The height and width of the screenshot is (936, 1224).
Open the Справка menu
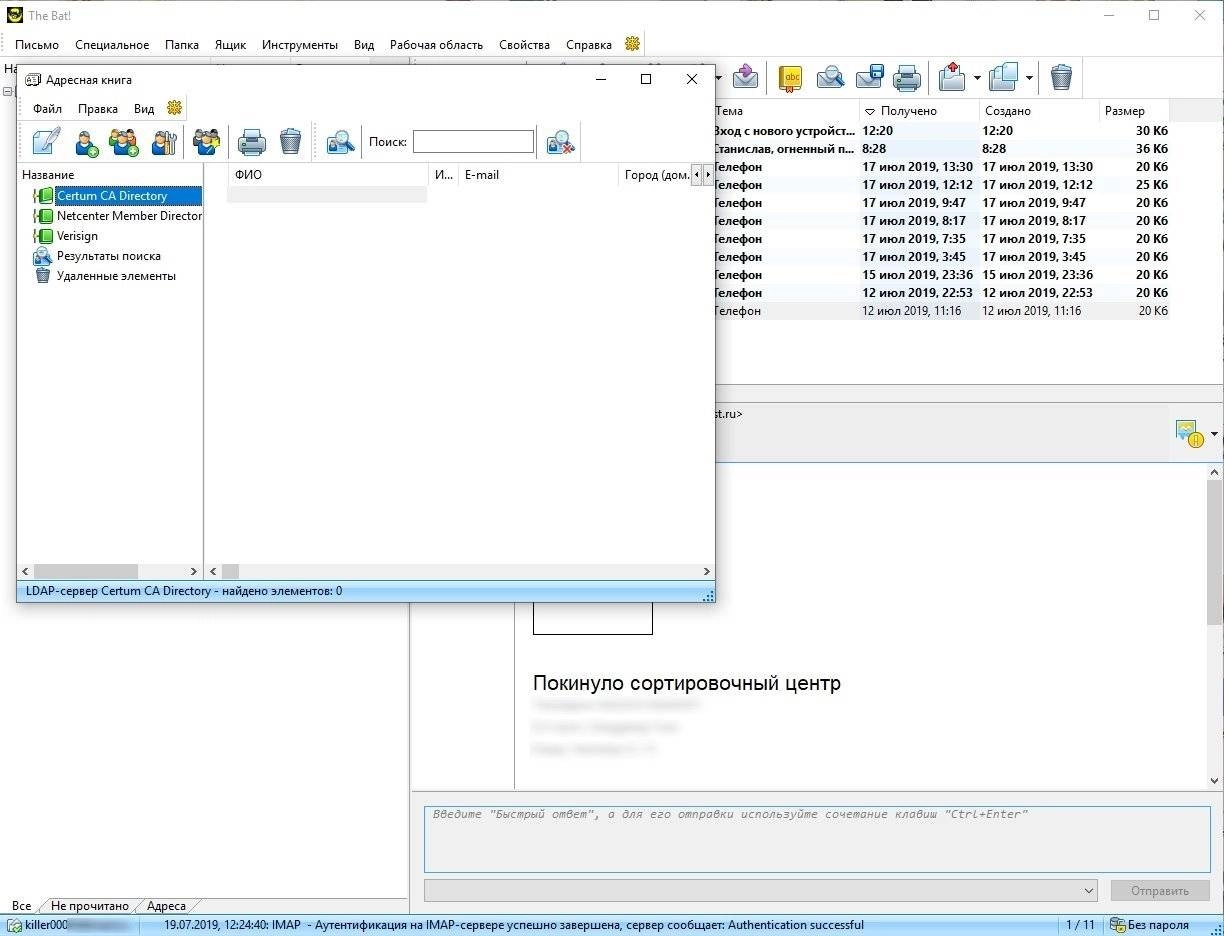(589, 44)
